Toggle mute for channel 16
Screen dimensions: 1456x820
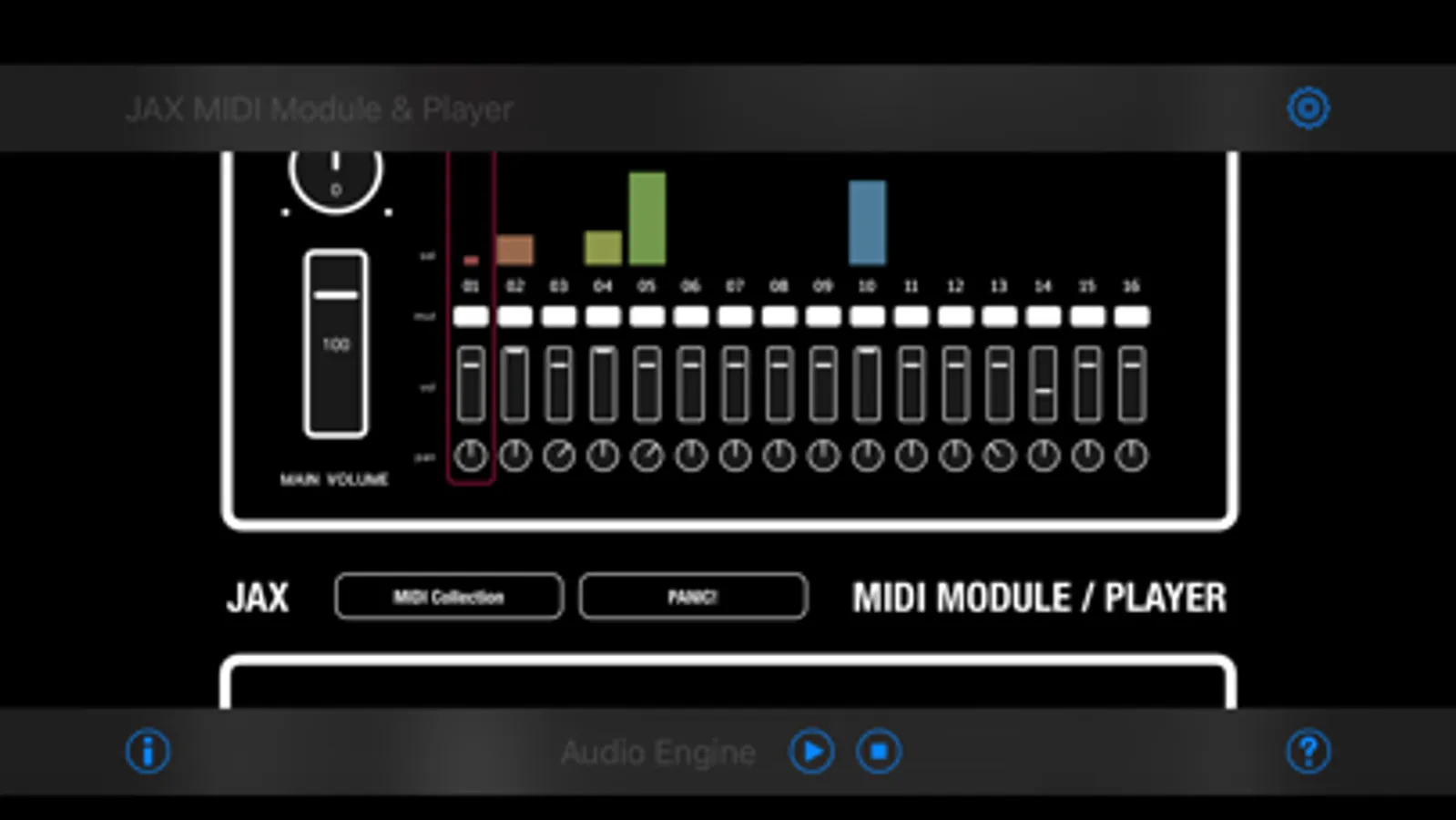click(x=1132, y=316)
